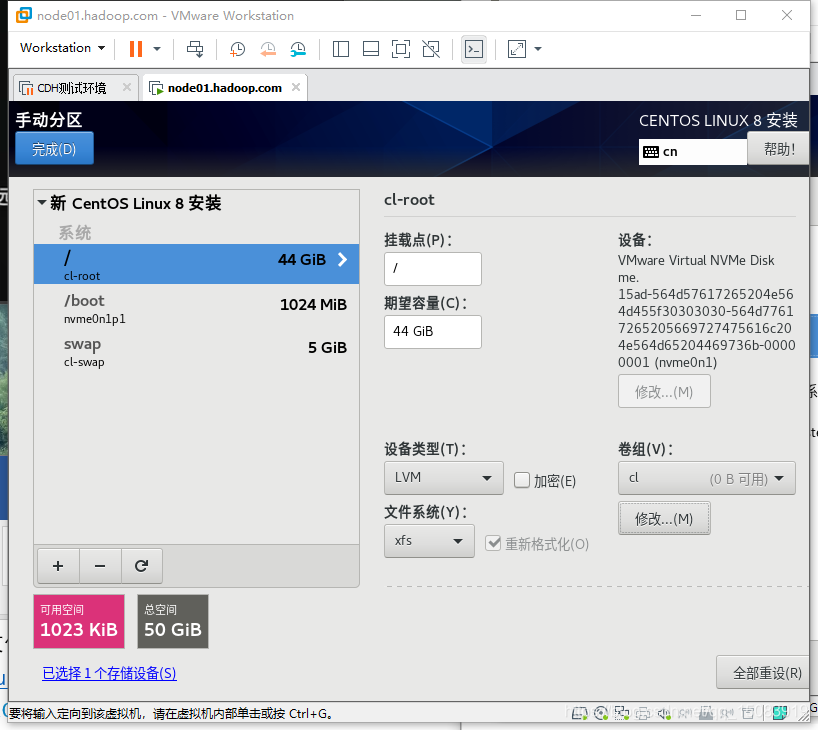Open the power options dropdown arrow

(x=157, y=49)
